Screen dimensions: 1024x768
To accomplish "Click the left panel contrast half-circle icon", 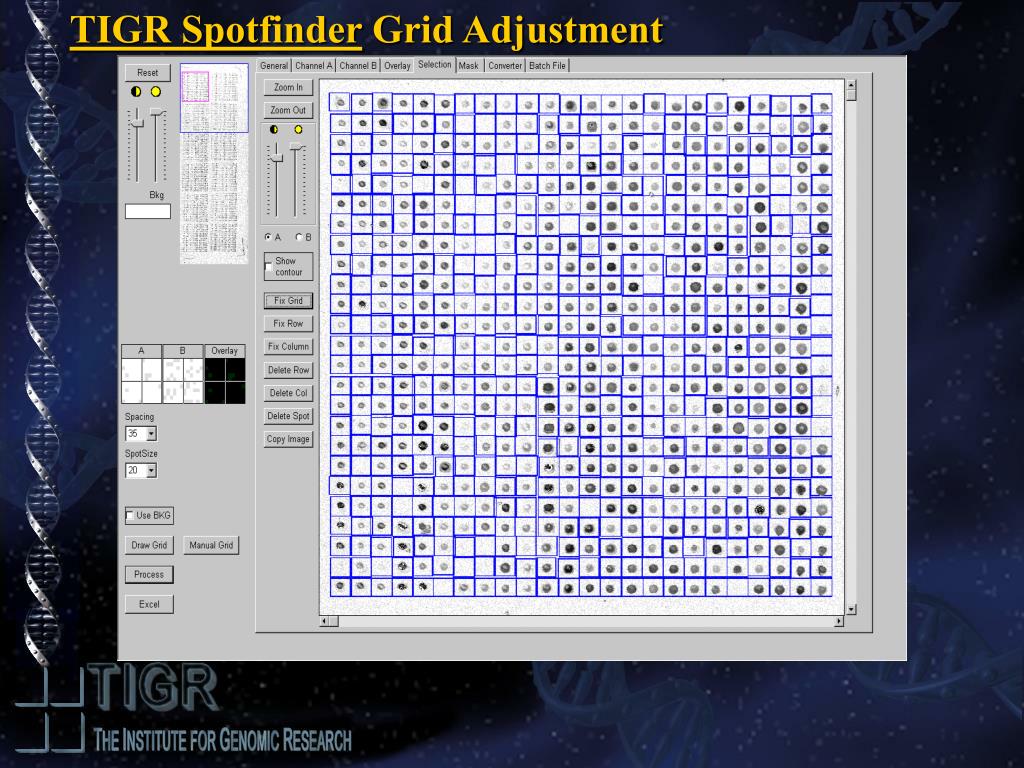I will pyautogui.click(x=136, y=92).
